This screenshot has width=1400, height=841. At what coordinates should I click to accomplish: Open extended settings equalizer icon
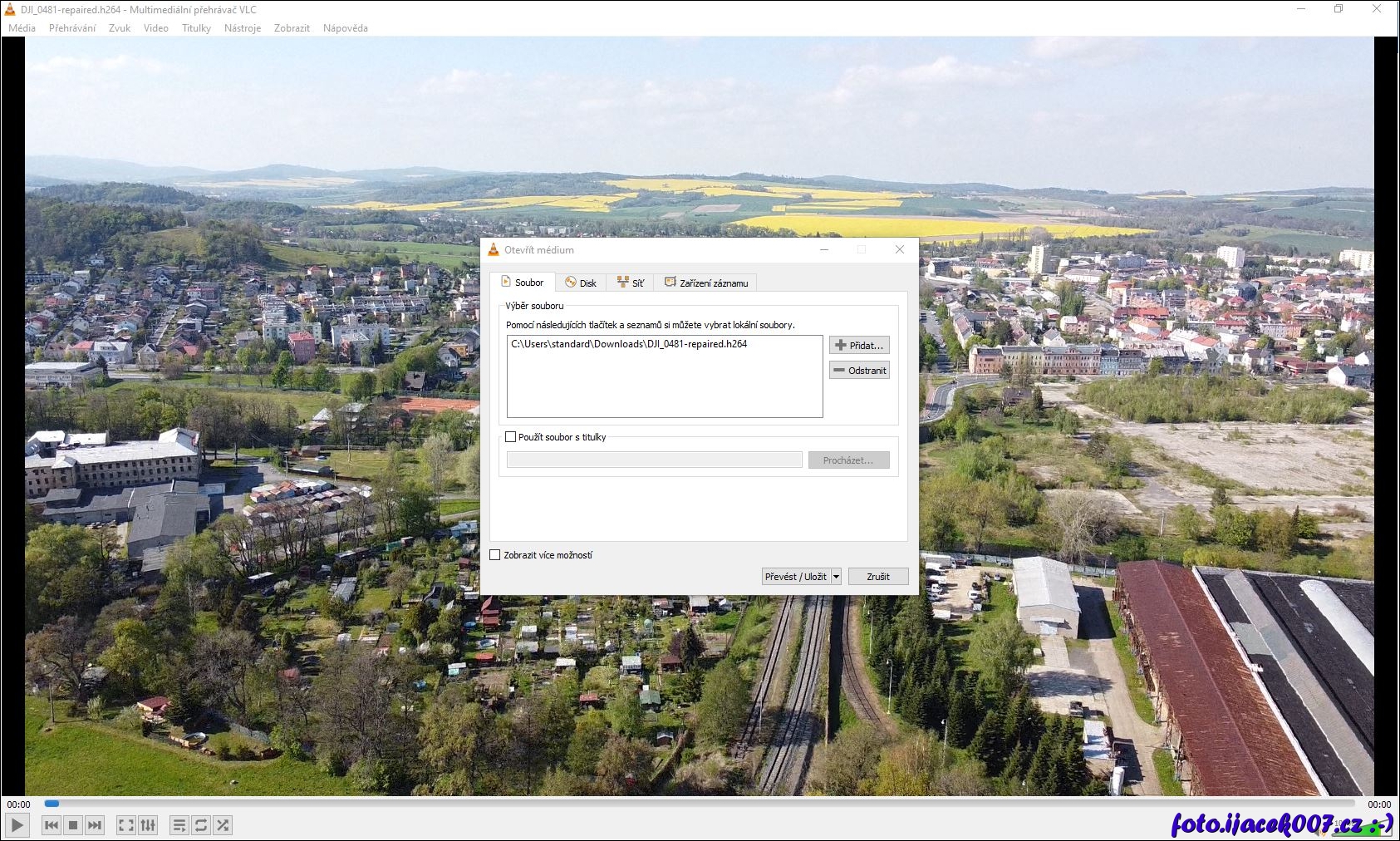[148, 825]
